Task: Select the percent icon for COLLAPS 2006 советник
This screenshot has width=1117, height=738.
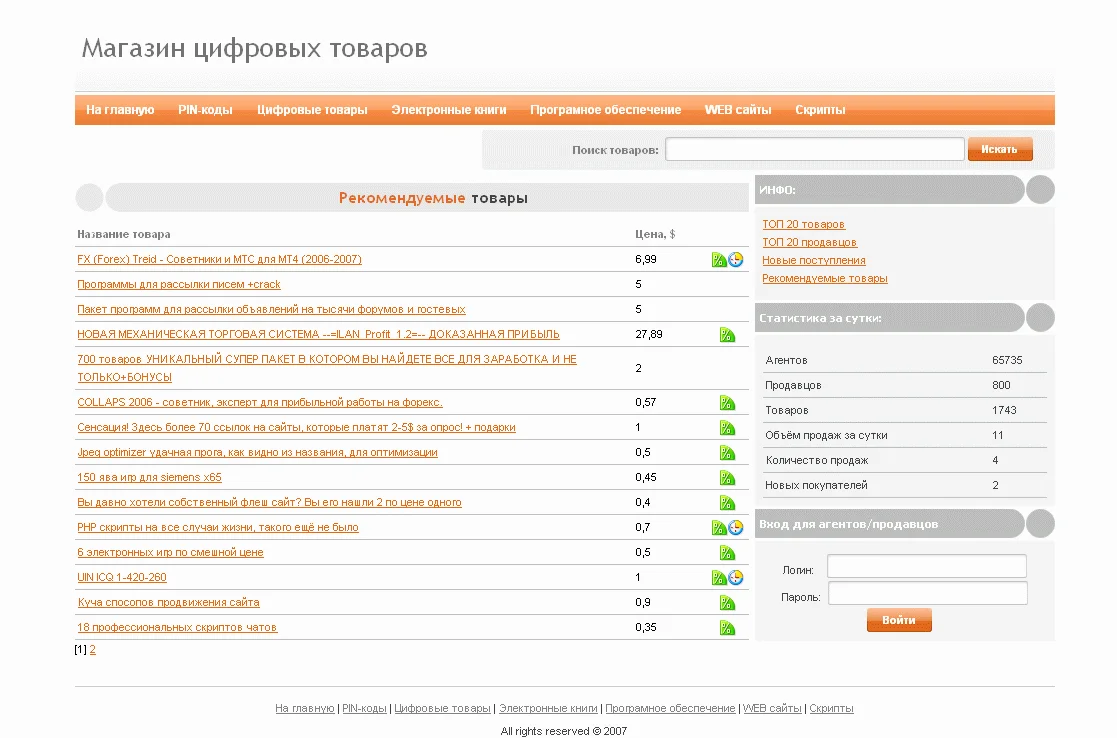Action: point(728,401)
